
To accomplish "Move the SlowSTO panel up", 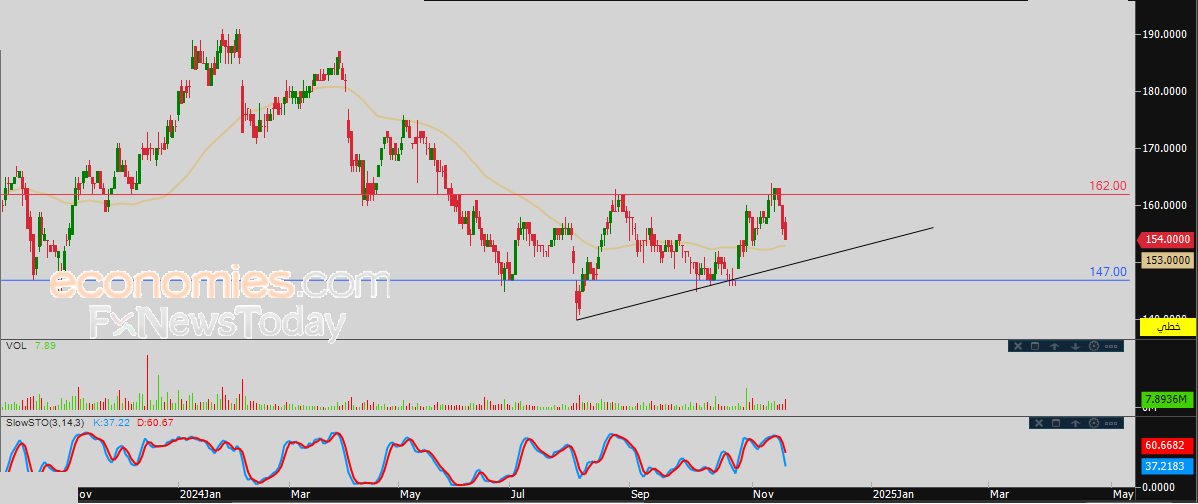I will click(x=1076, y=424).
